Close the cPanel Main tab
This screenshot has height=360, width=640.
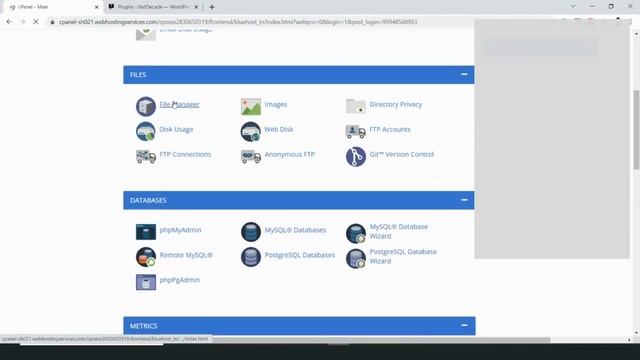96,7
